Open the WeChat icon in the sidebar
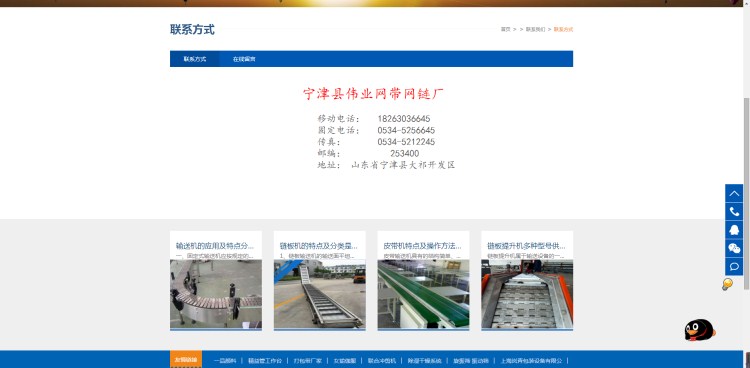The width and height of the screenshot is (750, 368). coord(734,248)
